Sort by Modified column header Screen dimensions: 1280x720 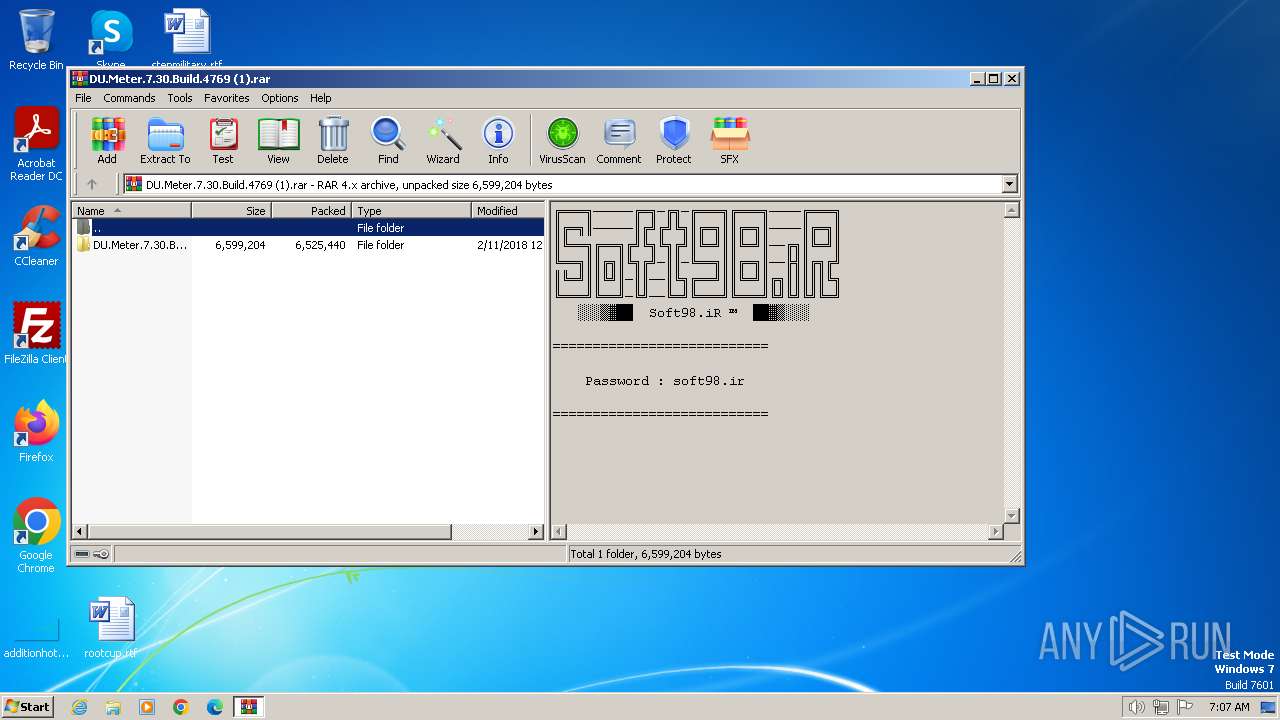tap(508, 210)
